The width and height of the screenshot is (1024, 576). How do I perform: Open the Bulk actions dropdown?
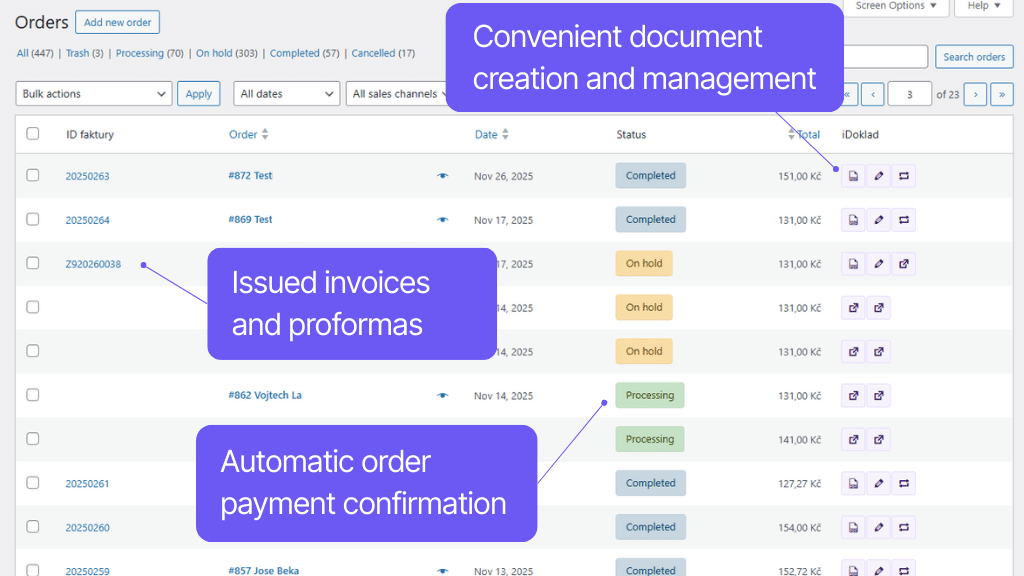click(93, 93)
